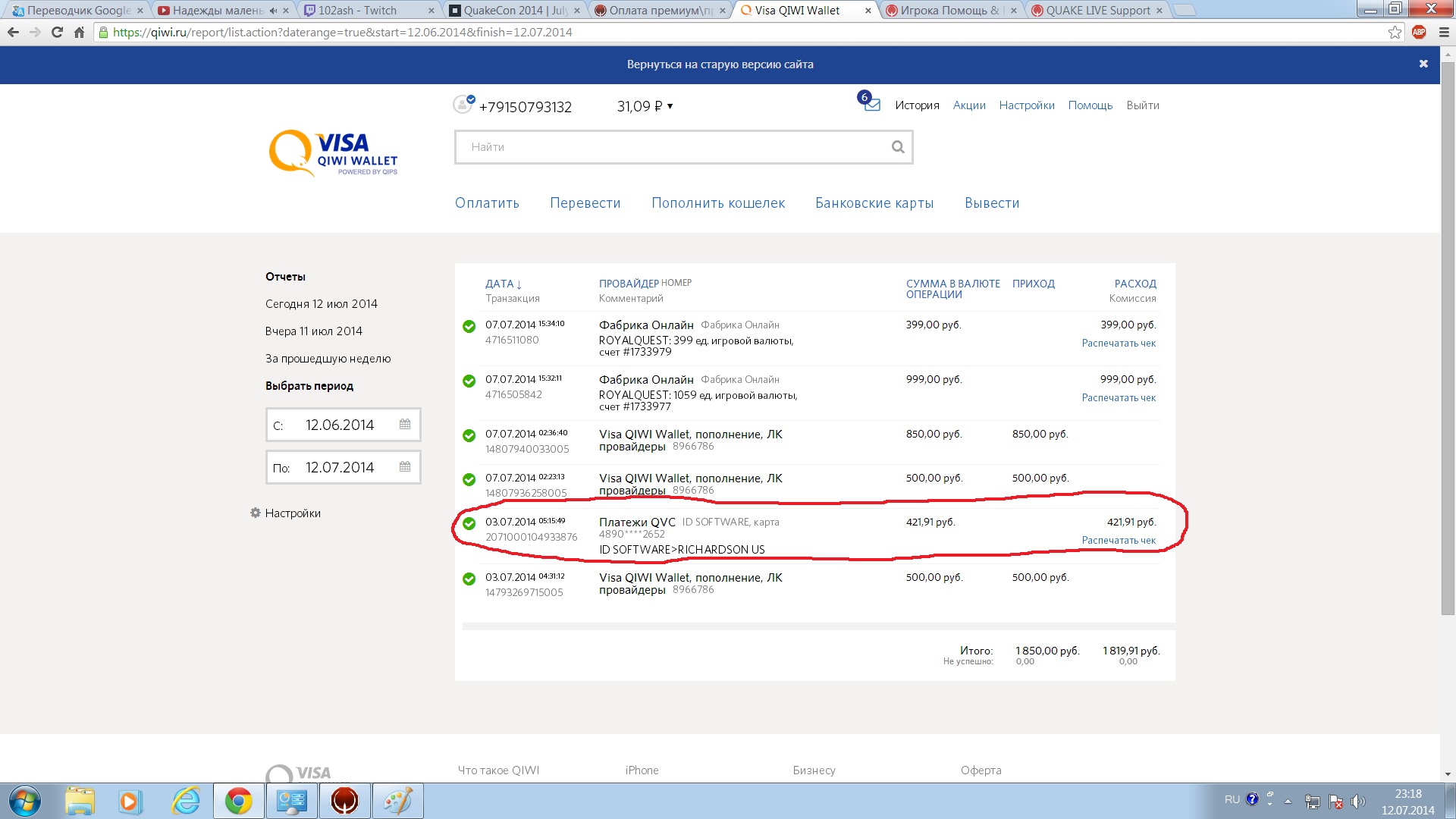Show hidden tray icons arrow
This screenshot has height=819, width=1456.
coord(1288,801)
